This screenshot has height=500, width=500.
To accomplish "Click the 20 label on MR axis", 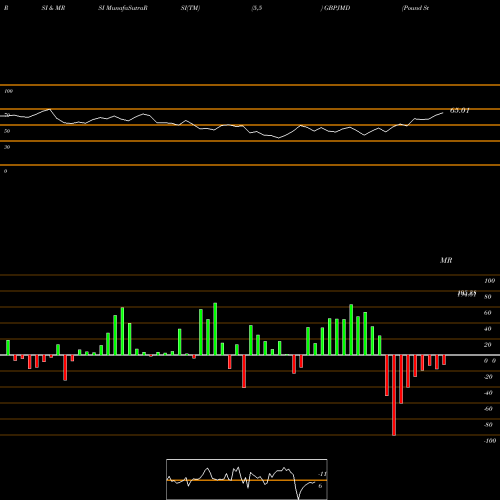I will (x=487, y=345).
